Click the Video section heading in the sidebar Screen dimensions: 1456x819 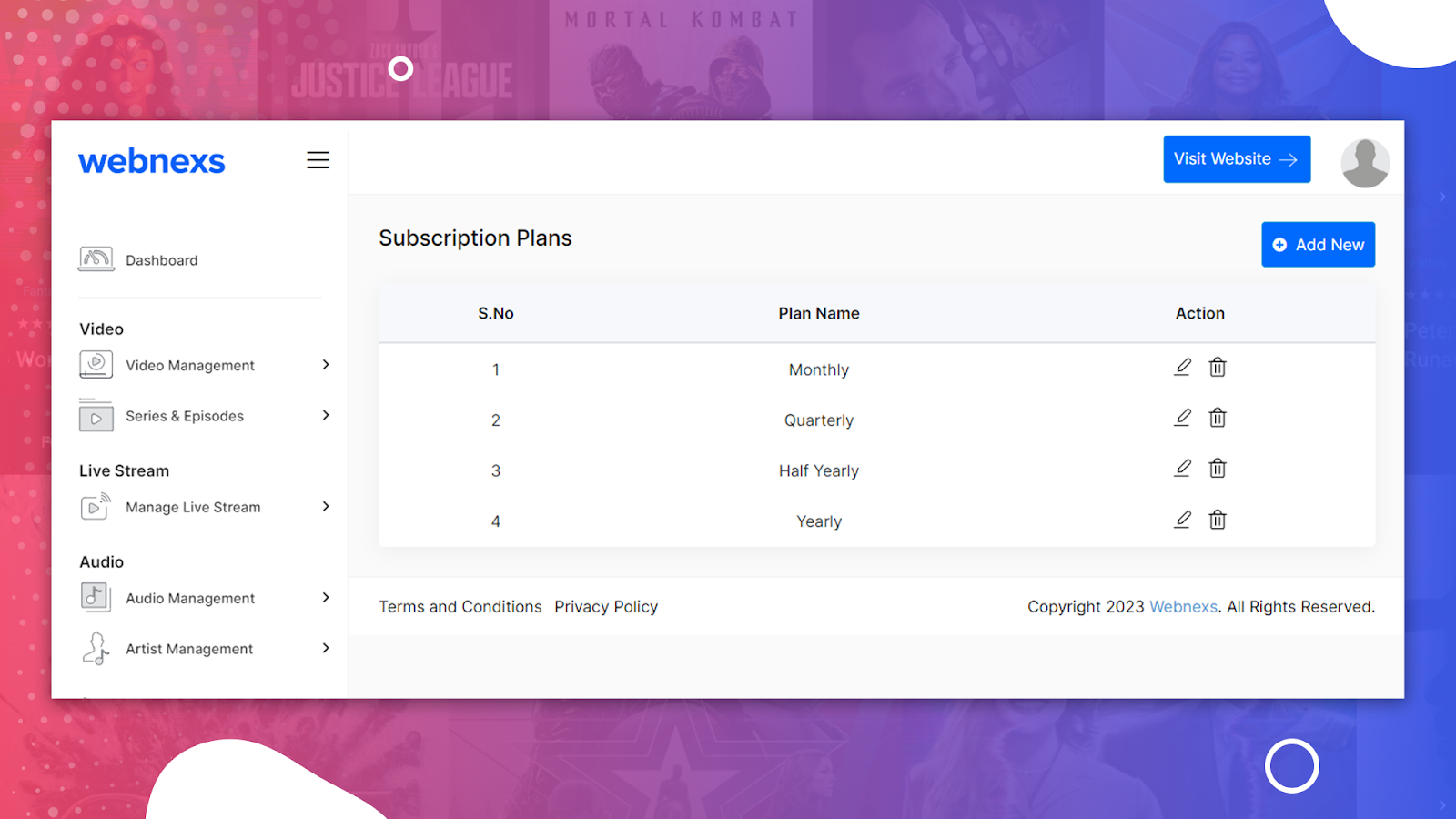(101, 329)
